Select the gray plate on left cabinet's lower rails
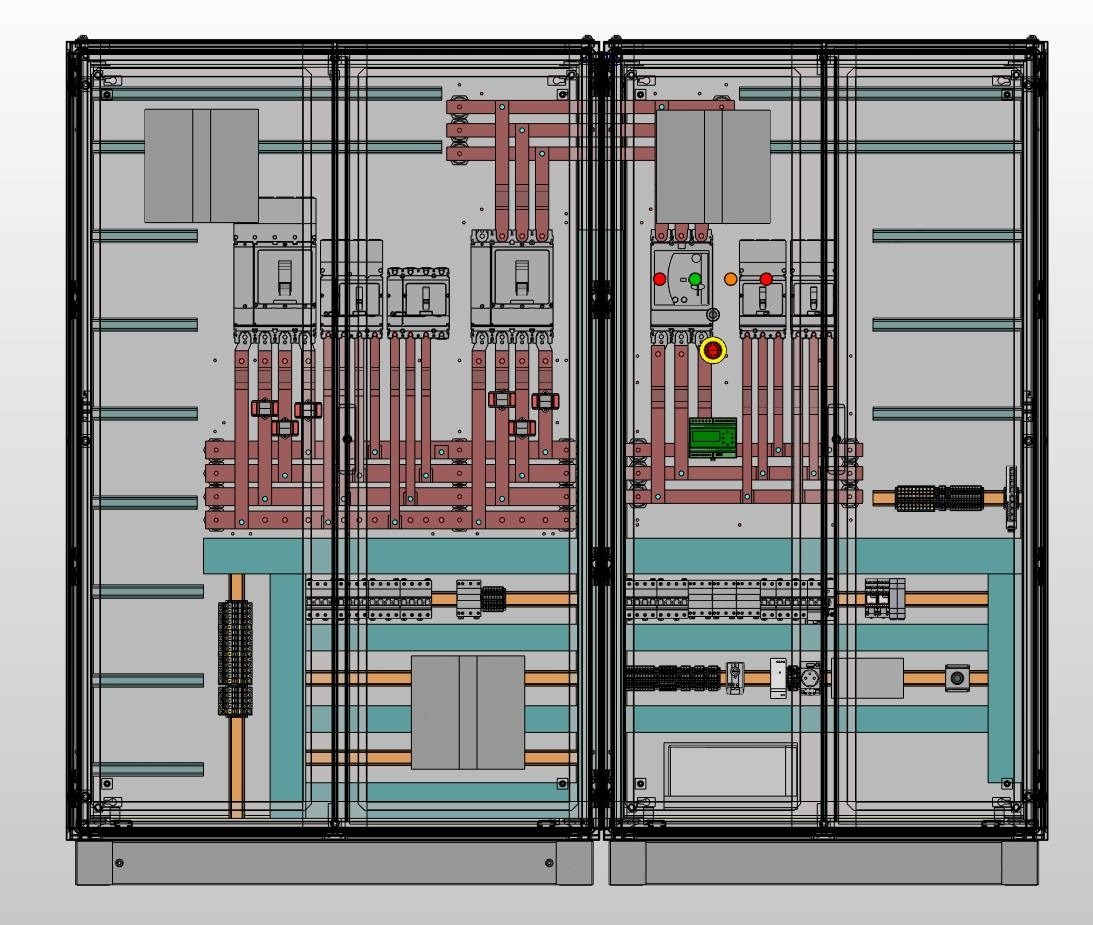The width and height of the screenshot is (1093, 925). tap(468, 712)
